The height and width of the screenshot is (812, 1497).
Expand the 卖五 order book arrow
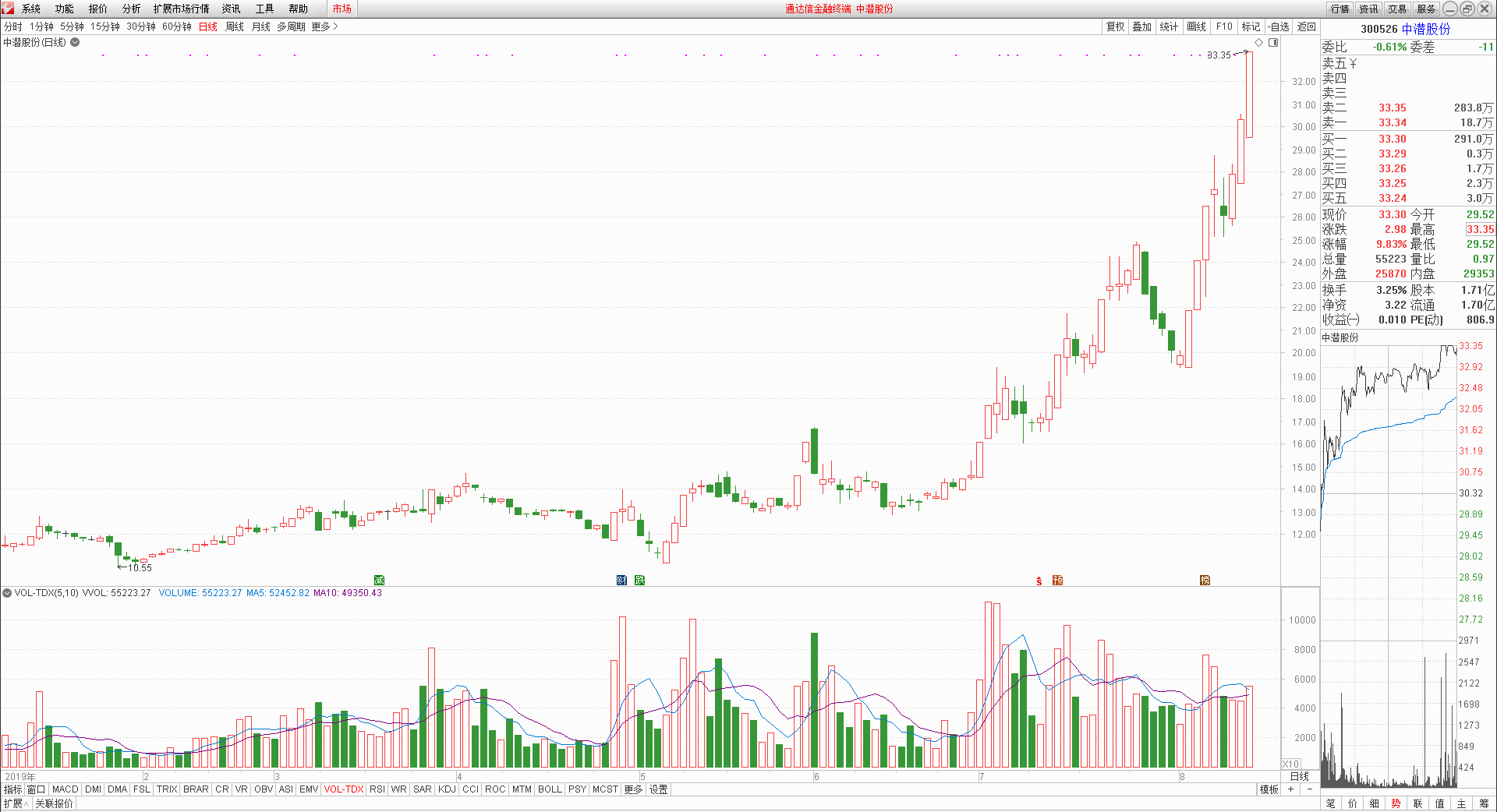(1353, 63)
